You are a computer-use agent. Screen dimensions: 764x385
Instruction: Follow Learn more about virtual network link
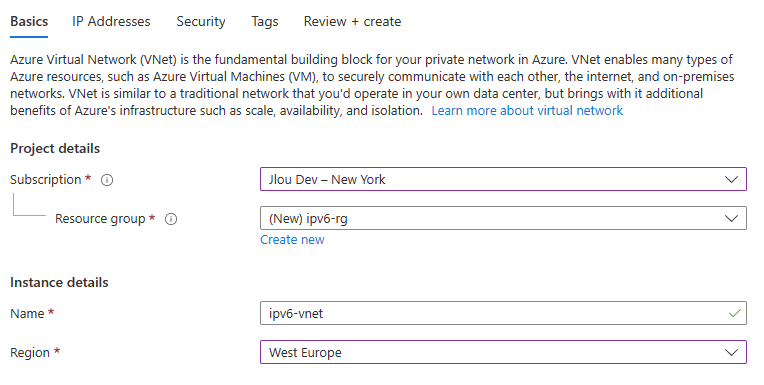click(527, 111)
